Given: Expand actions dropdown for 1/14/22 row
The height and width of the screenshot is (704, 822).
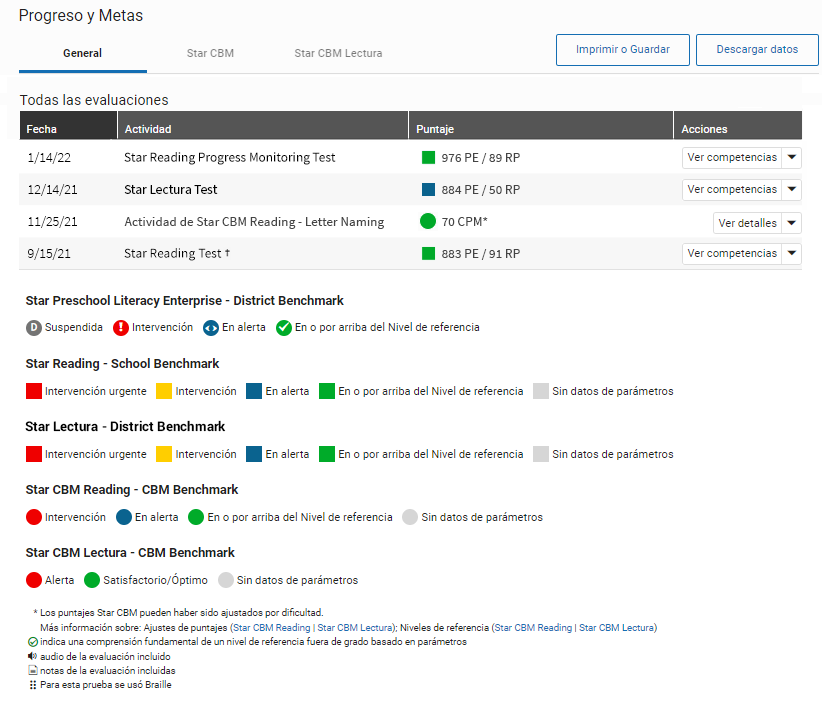Looking at the screenshot, I should coord(792,157).
